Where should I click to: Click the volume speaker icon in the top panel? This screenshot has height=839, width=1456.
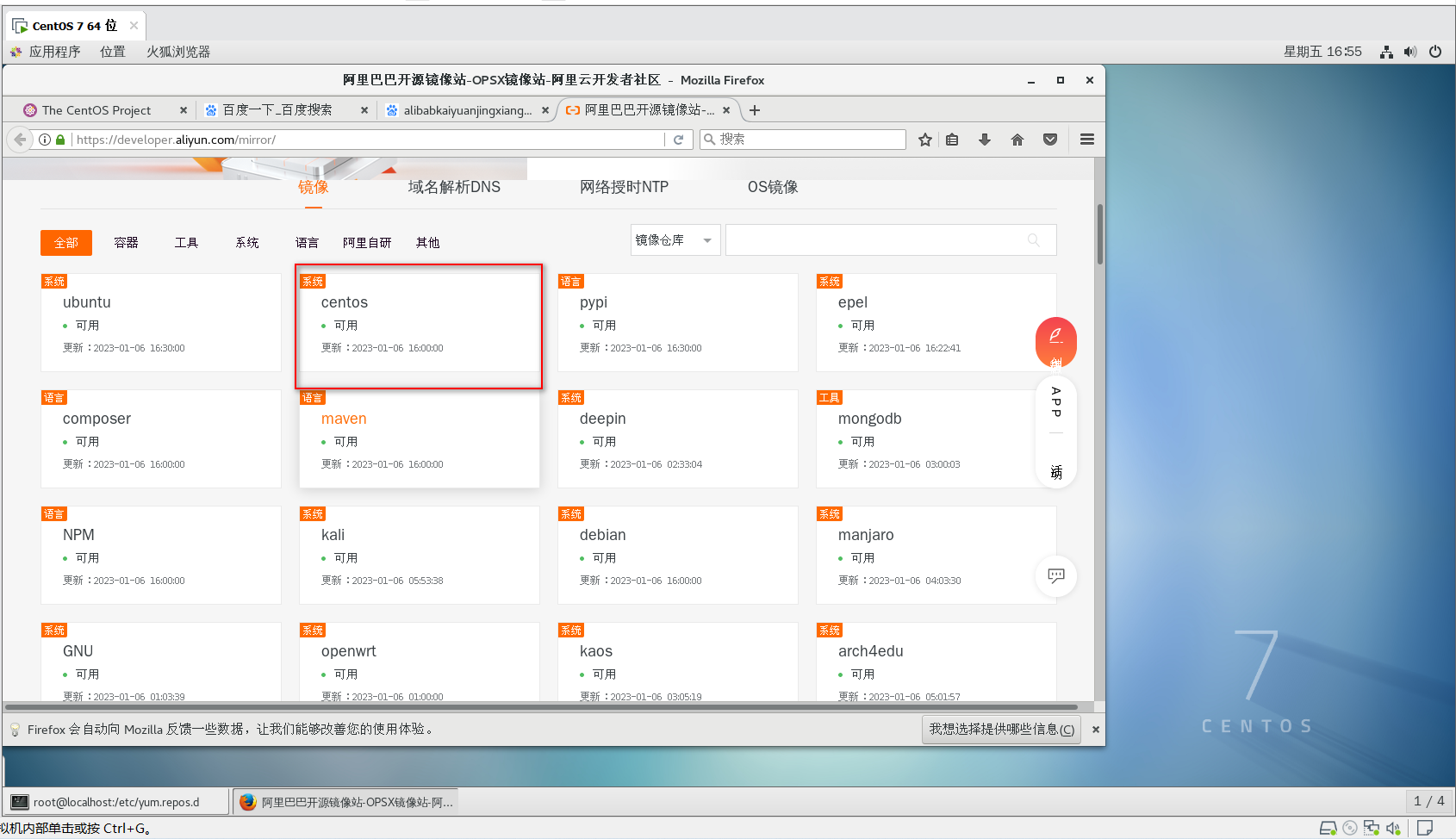pyautogui.click(x=1410, y=52)
